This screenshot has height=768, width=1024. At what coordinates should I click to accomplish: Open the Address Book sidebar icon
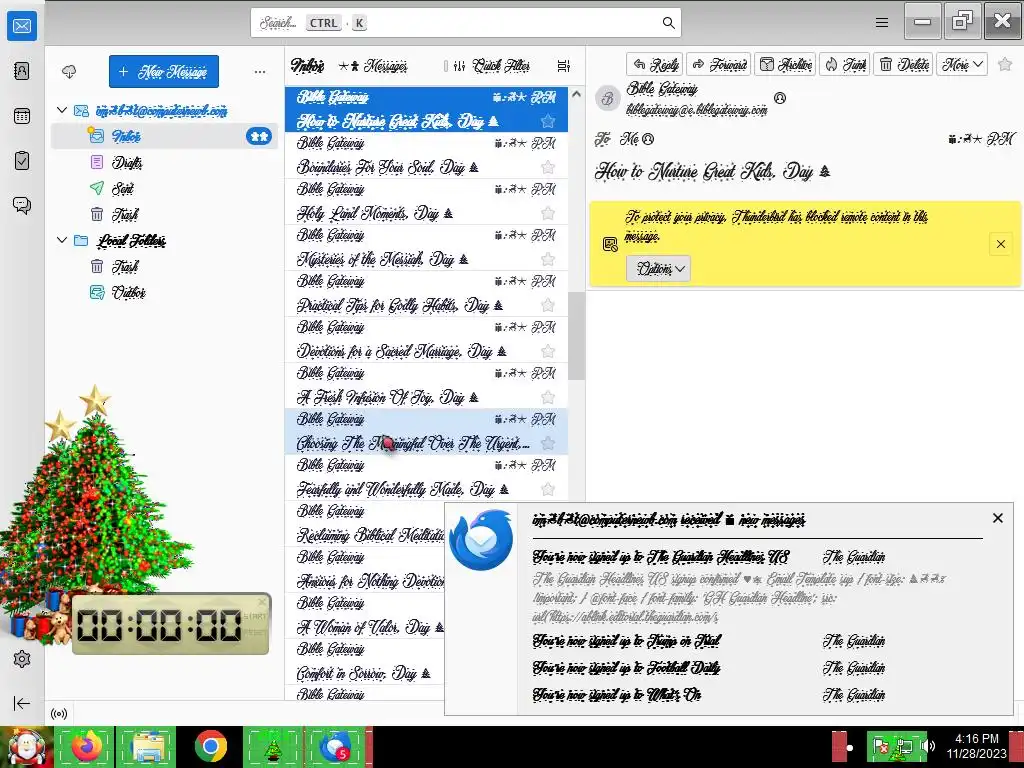[x=22, y=71]
